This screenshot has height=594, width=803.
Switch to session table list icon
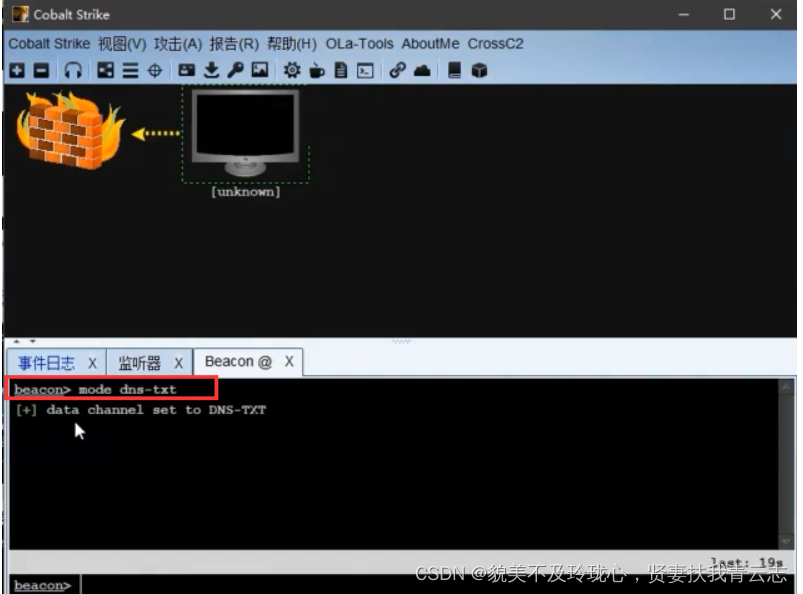pos(130,70)
